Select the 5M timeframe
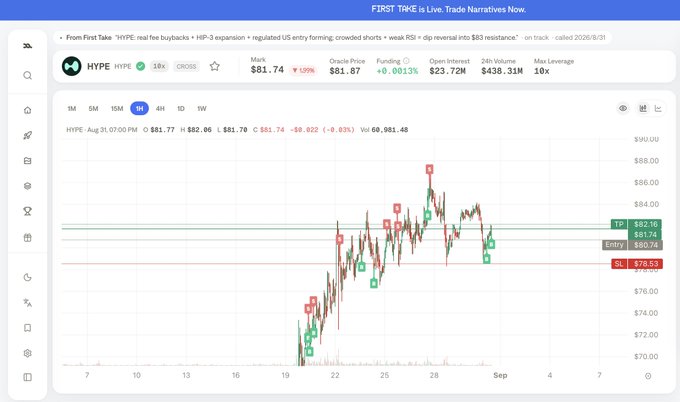This screenshot has width=680, height=402. point(93,108)
